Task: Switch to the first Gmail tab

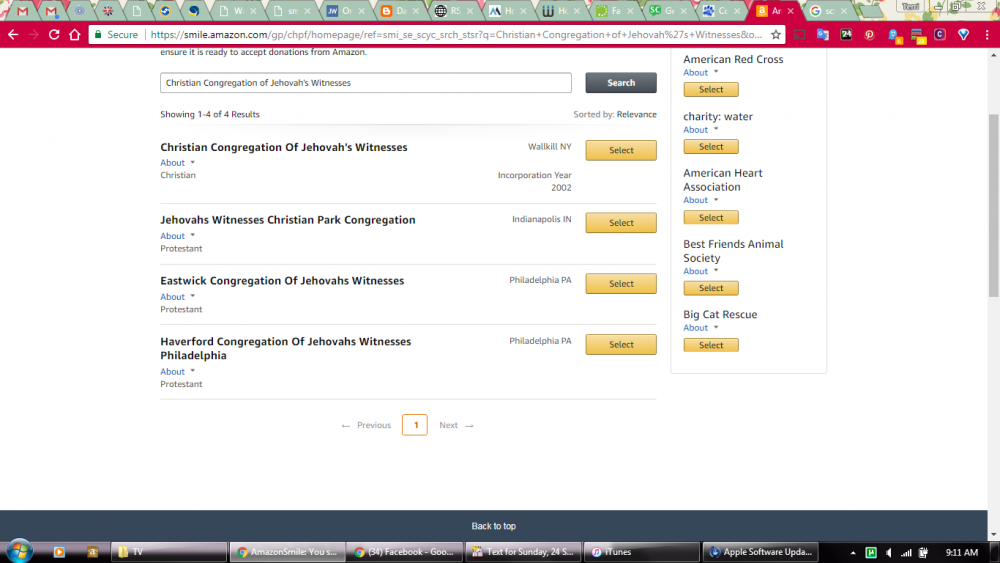Action: tap(22, 11)
